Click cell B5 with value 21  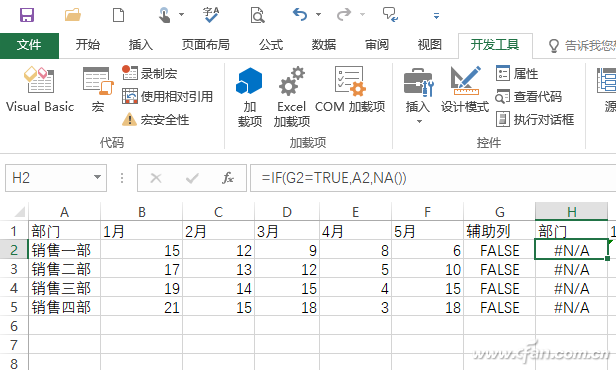141,307
